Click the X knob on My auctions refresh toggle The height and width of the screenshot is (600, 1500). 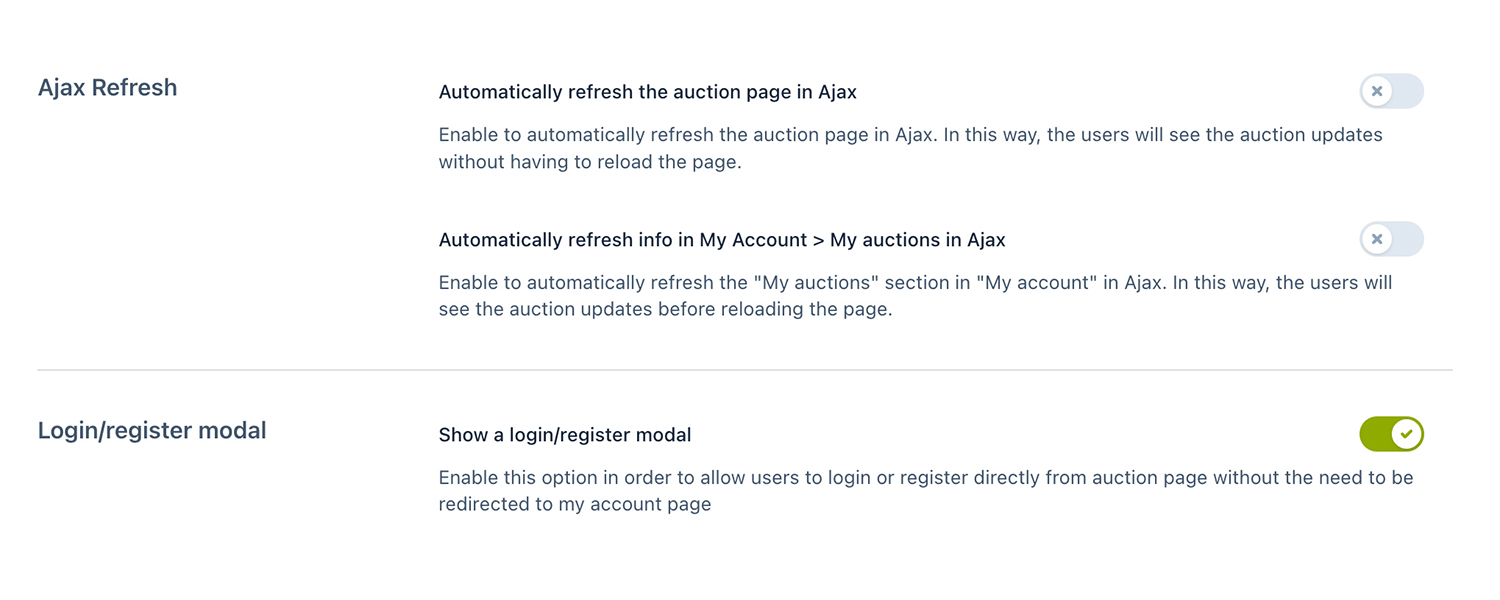point(1377,239)
